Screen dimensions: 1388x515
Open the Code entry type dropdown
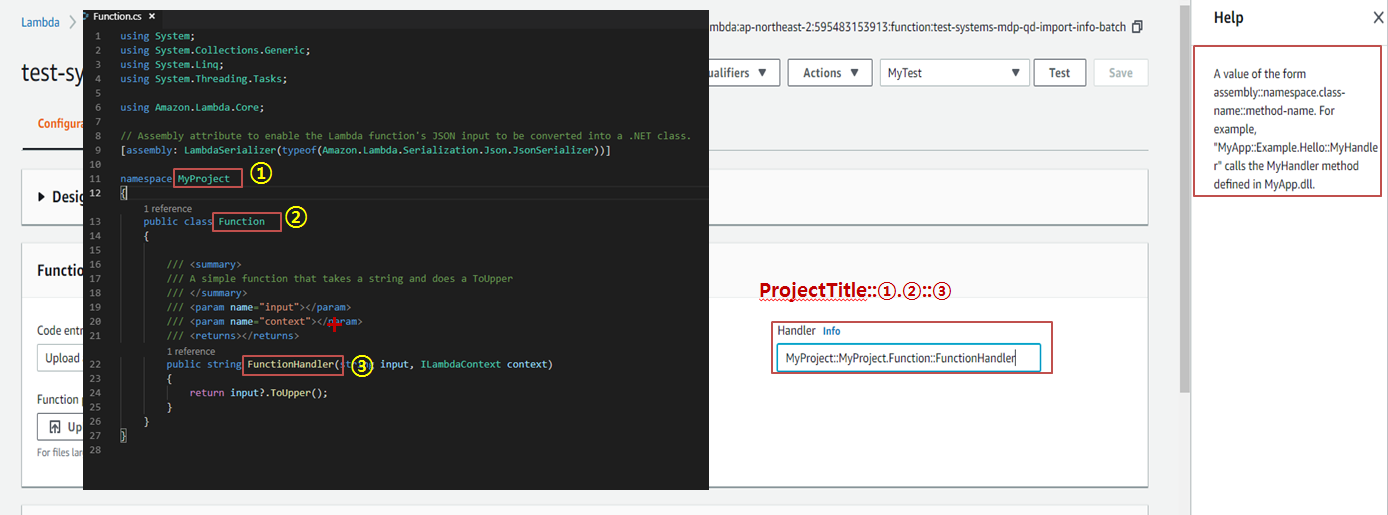point(60,358)
